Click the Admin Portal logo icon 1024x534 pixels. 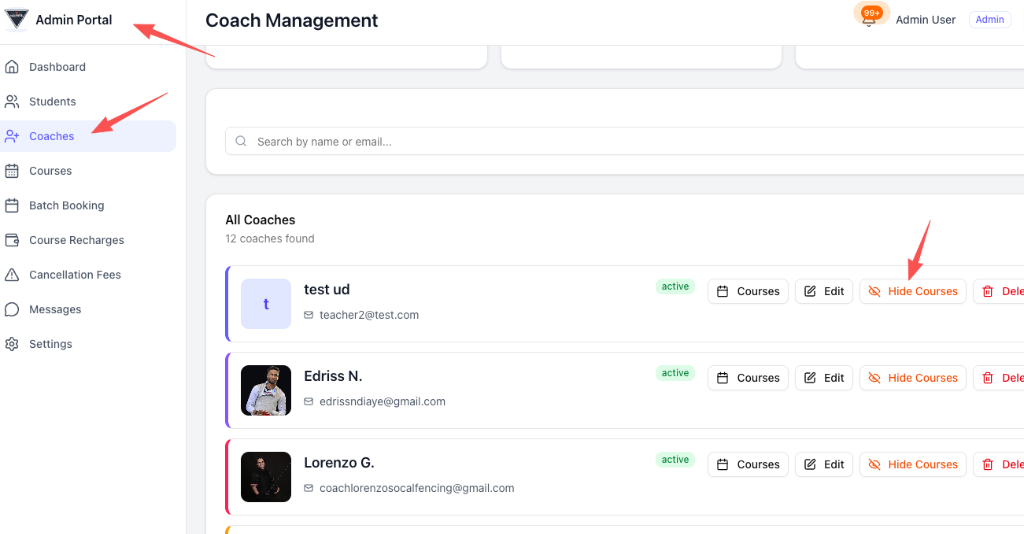pyautogui.click(x=17, y=20)
